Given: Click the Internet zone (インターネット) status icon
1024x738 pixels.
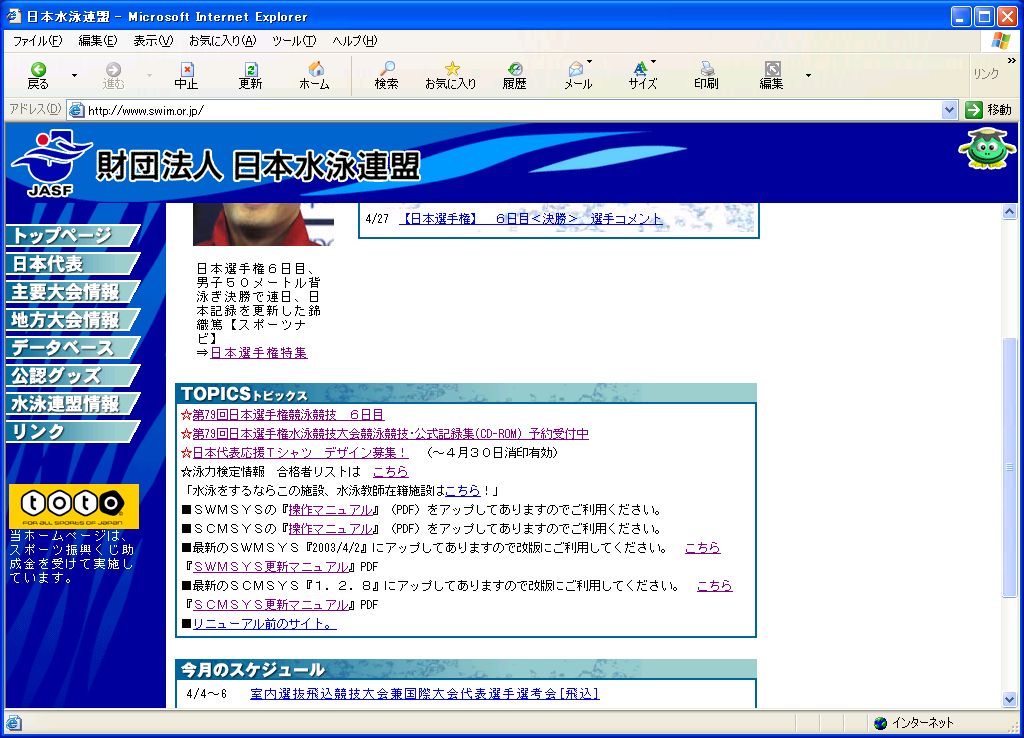Looking at the screenshot, I should click(x=880, y=722).
